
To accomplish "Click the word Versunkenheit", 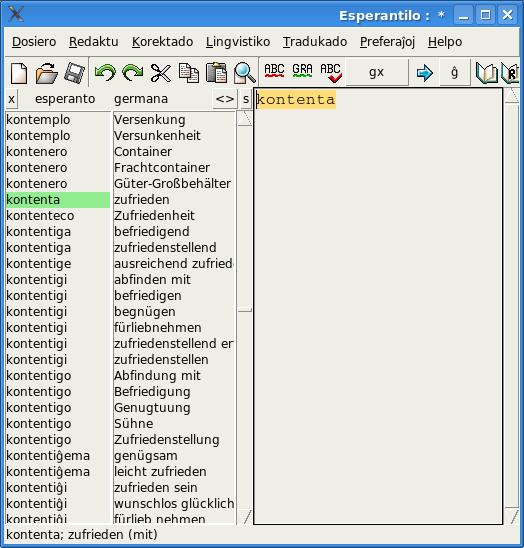I will 157,136.
